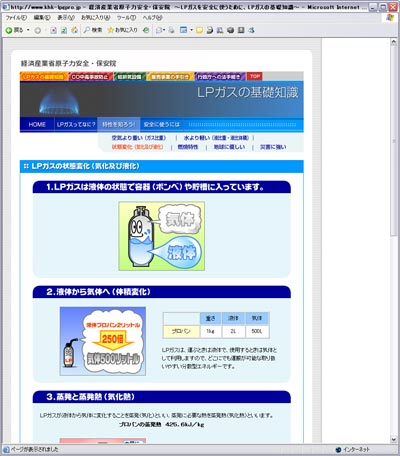The height and width of the screenshot is (456, 400).
Task: Click the 安全に使うには navigation tab
Action: tap(162, 125)
